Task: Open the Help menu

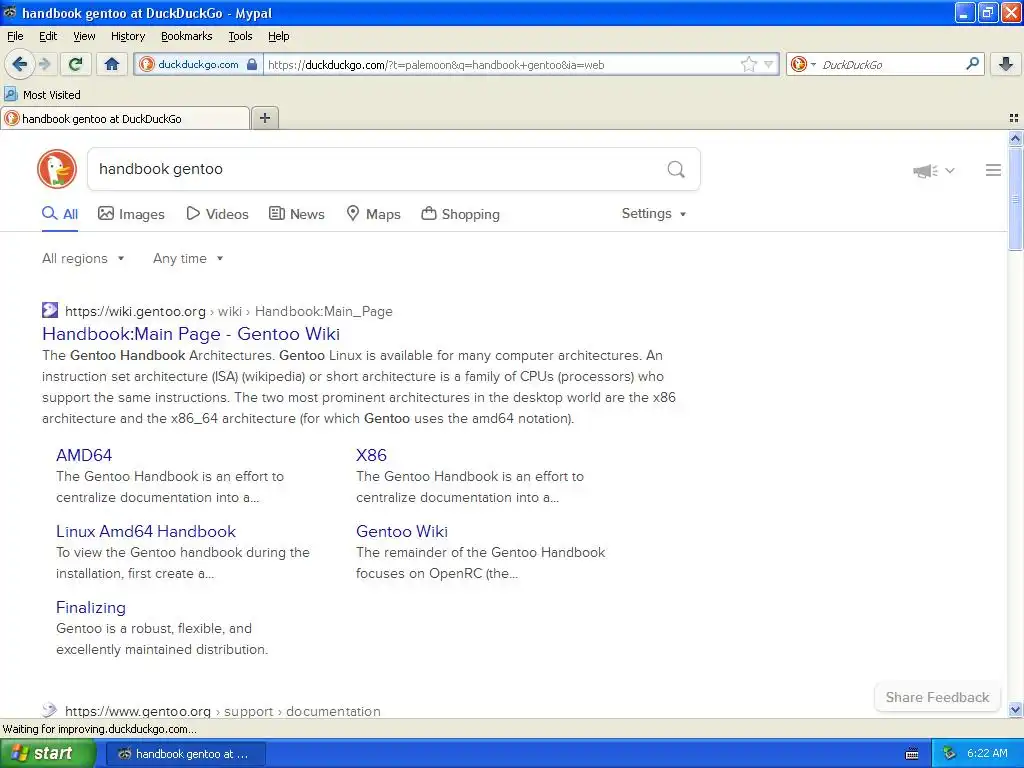Action: [279, 36]
